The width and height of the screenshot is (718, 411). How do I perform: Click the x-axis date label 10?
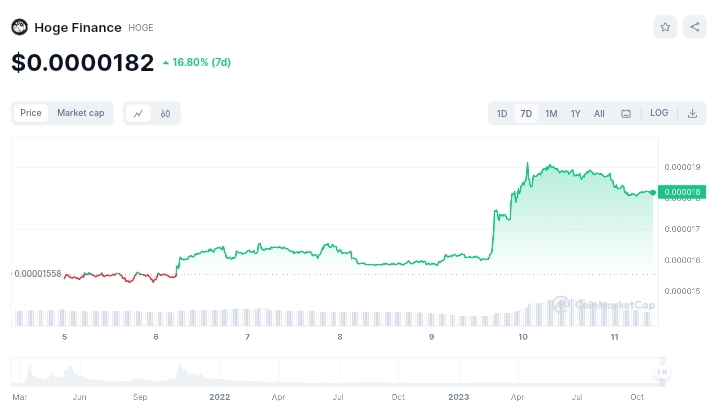pyautogui.click(x=523, y=337)
